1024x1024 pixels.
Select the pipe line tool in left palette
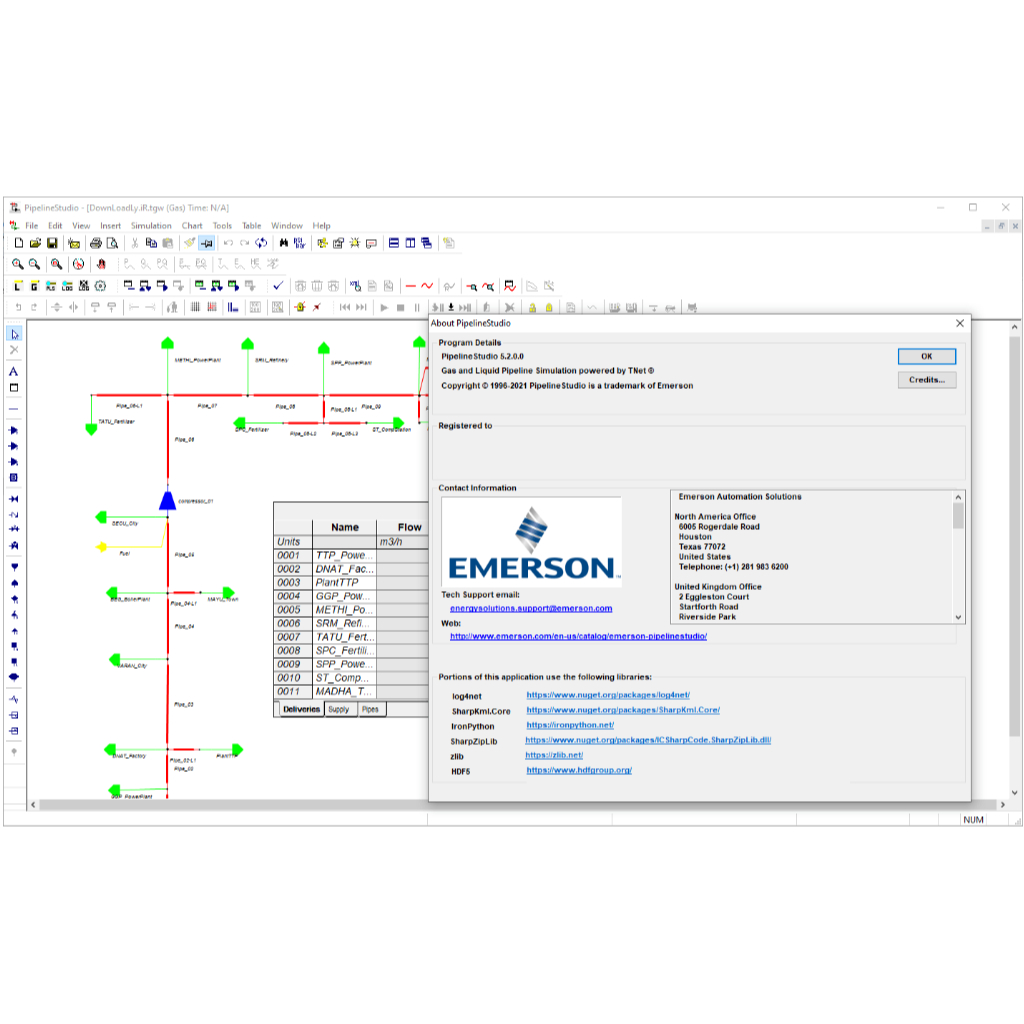click(x=14, y=409)
